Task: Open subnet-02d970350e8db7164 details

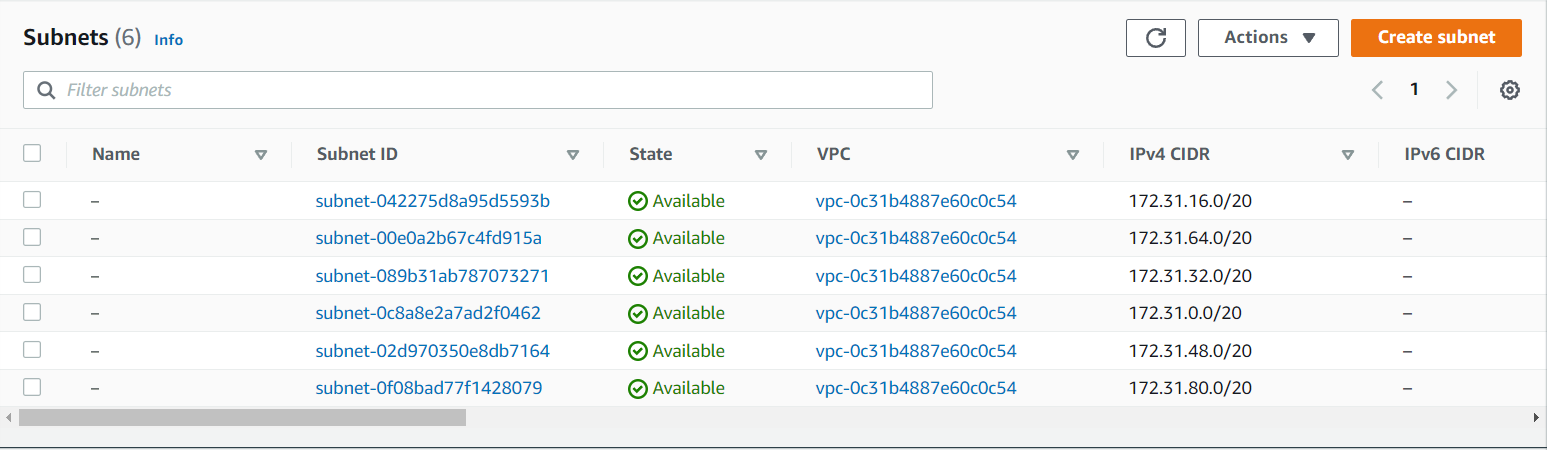Action: (x=432, y=351)
